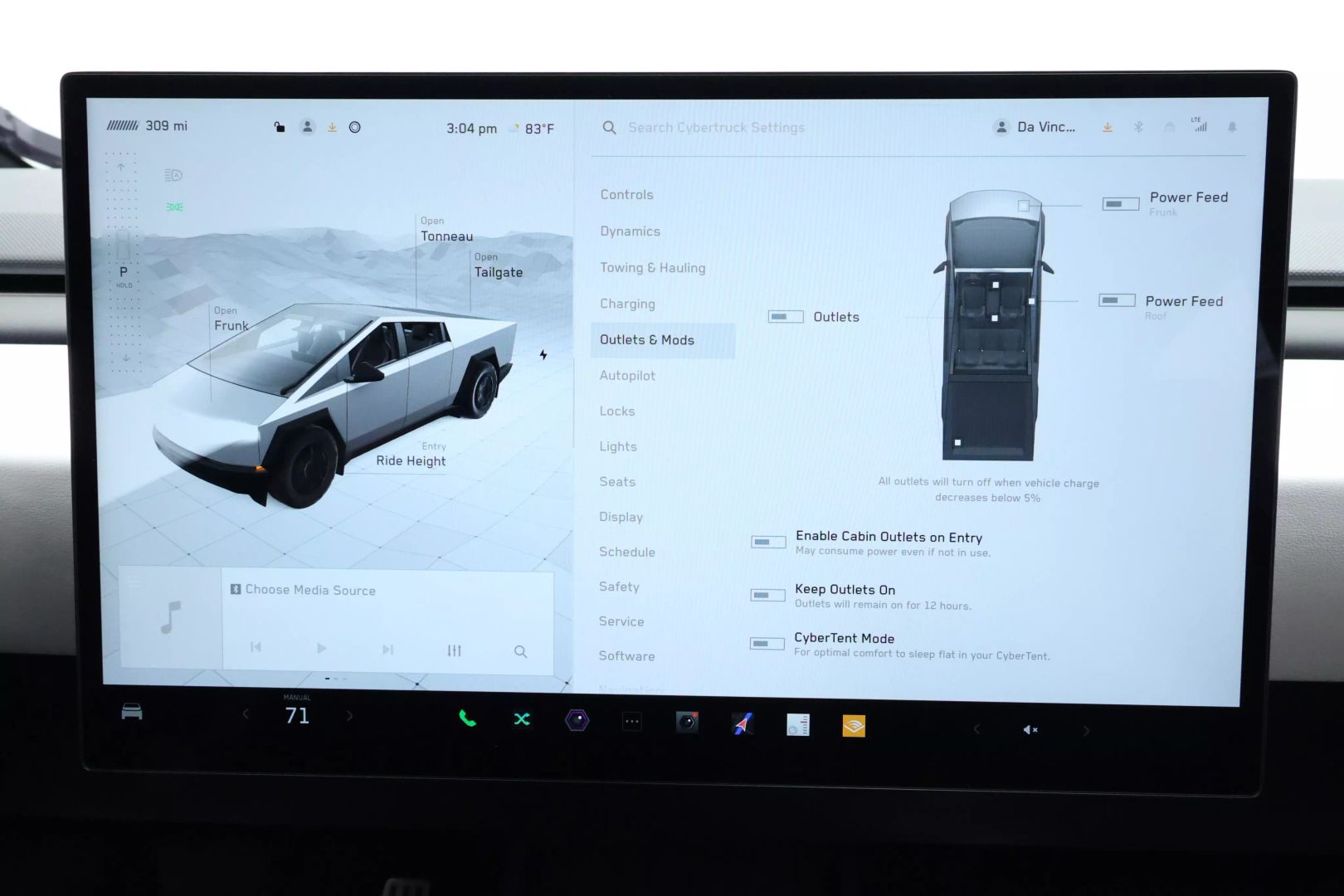Open the all-apps three dots launcher

tap(632, 722)
